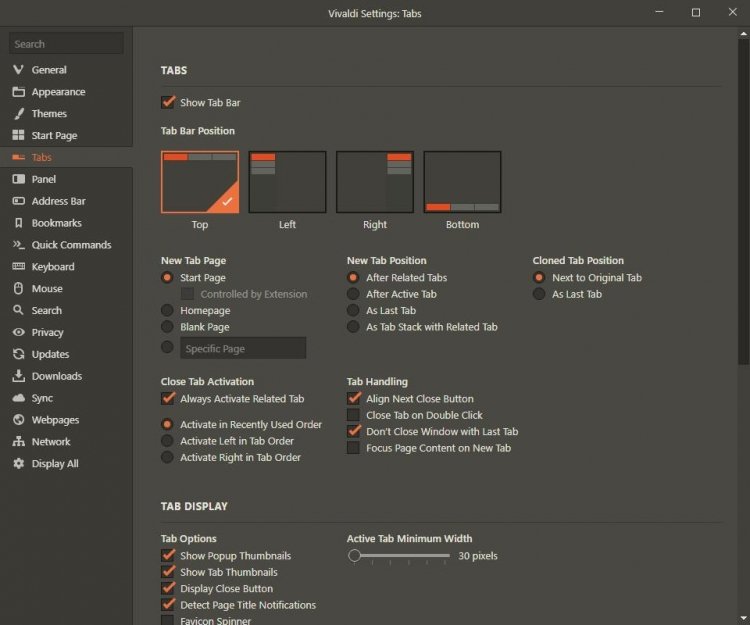Click the Mouse icon in sidebar
Screen dimensions: 750x625
[18, 288]
